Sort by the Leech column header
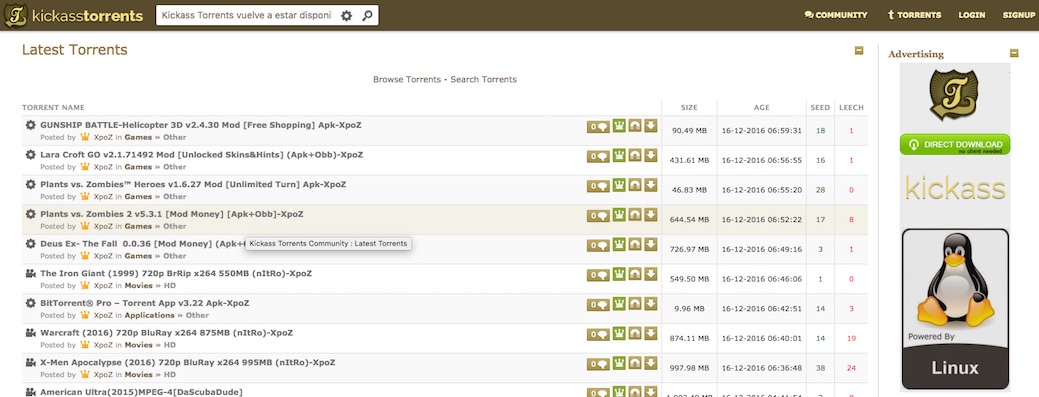This screenshot has width=1039, height=397. [x=851, y=107]
